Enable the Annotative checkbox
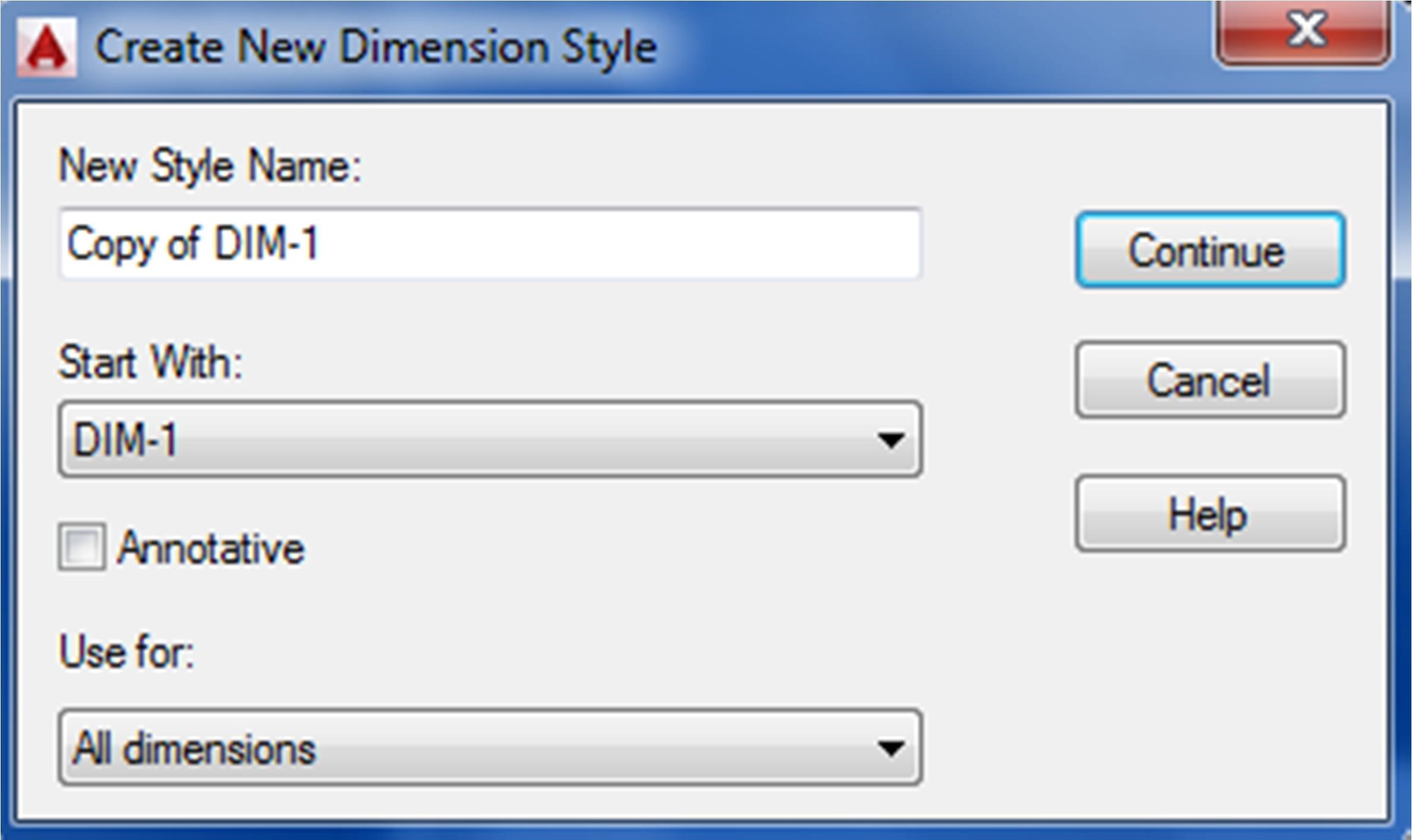 82,547
